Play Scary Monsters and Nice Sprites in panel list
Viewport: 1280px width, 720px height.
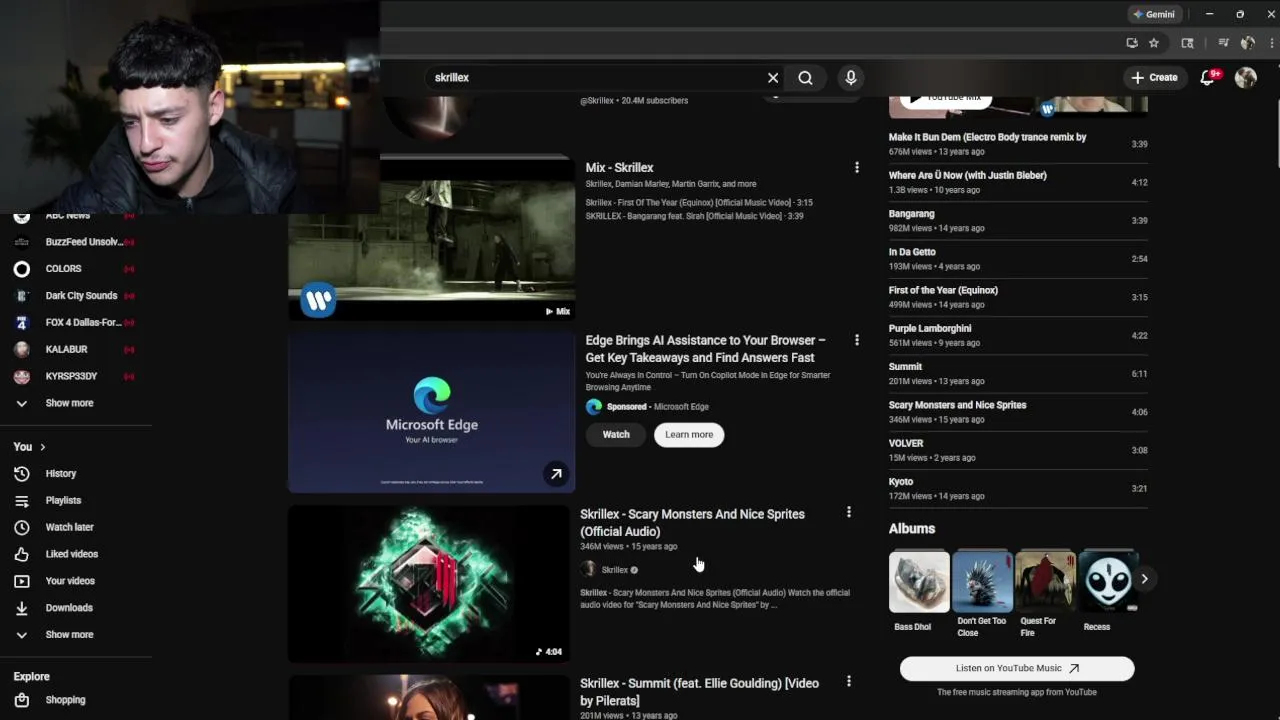[1018, 412]
